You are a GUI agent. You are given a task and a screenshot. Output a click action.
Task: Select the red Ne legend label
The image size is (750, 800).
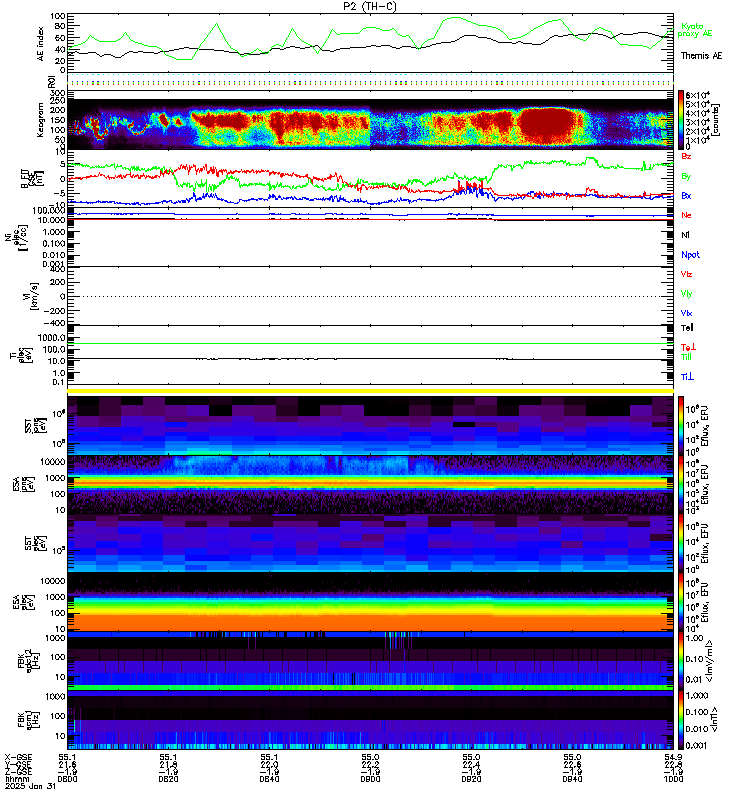tap(686, 215)
